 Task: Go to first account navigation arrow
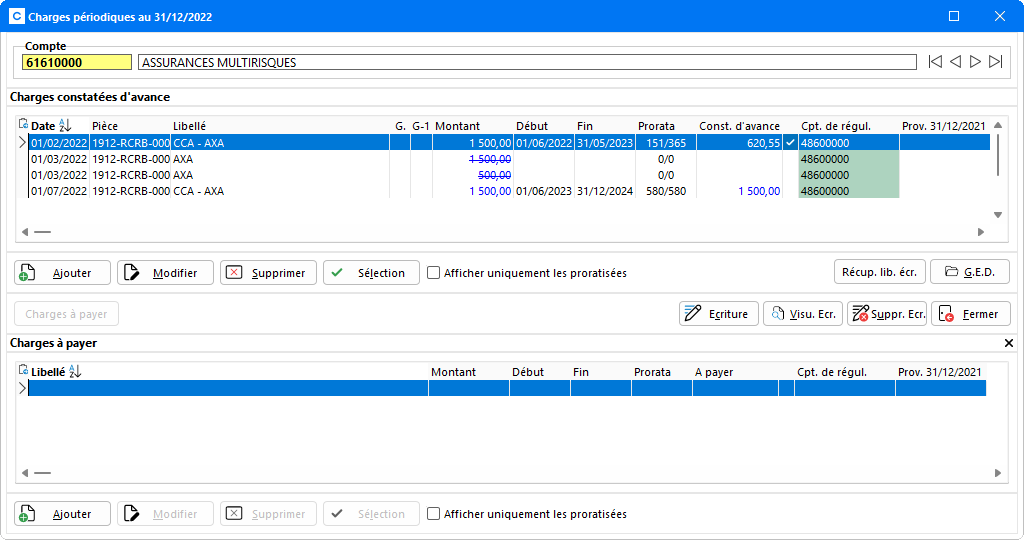point(935,62)
